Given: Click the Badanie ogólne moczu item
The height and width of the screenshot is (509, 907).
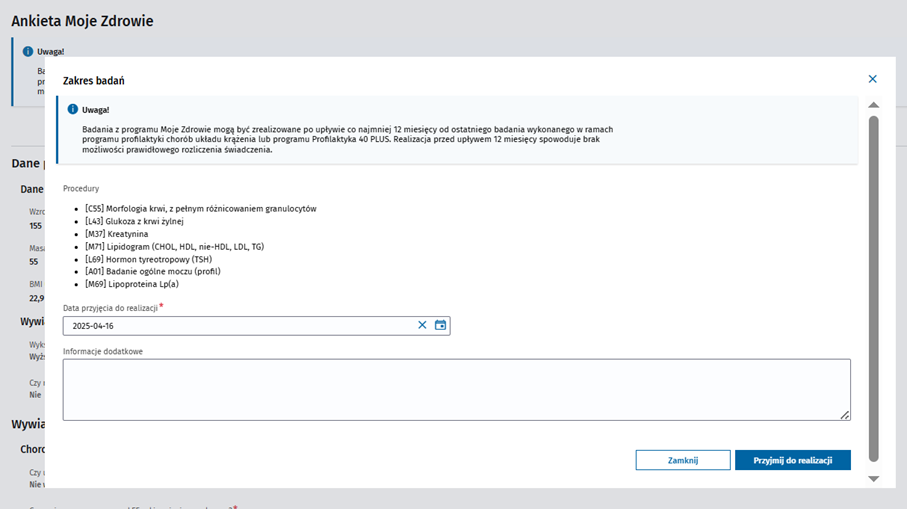Looking at the screenshot, I should pos(152,271).
